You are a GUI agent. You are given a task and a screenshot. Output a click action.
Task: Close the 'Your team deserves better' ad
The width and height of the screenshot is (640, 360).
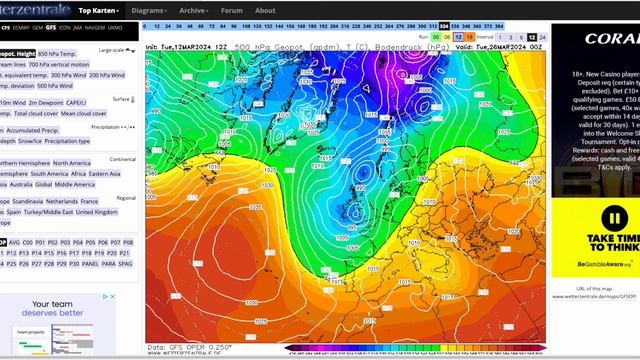tap(113, 297)
